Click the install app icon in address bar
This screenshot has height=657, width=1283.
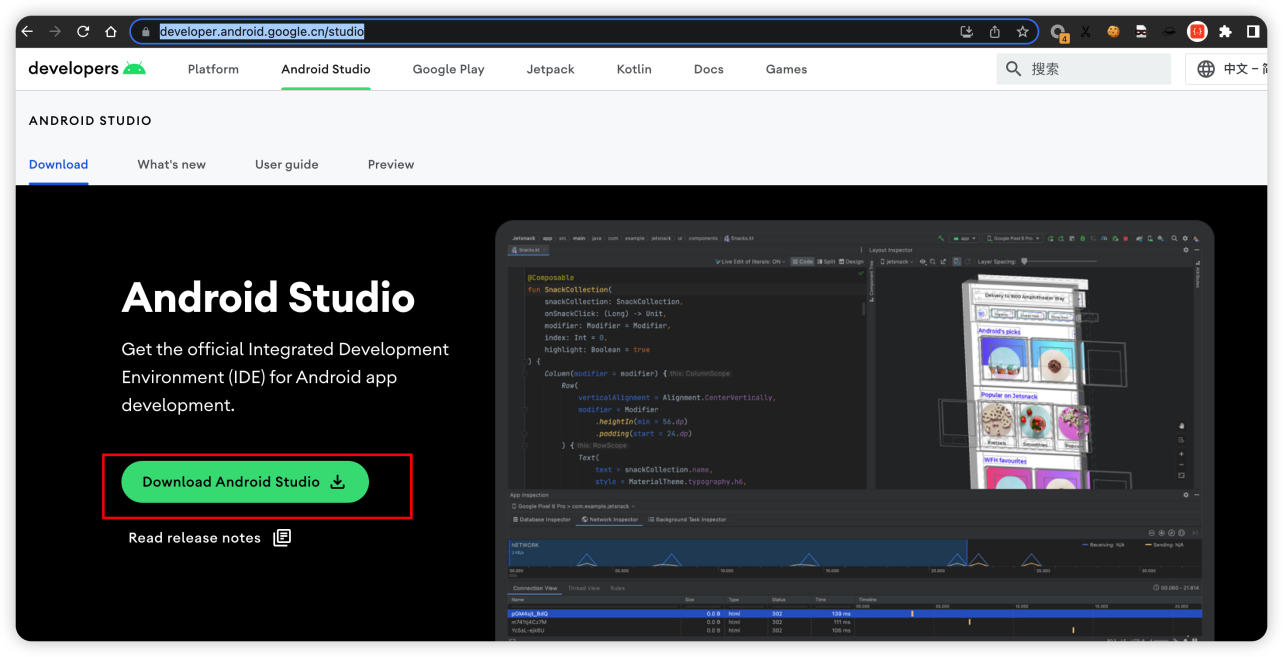[x=966, y=32]
